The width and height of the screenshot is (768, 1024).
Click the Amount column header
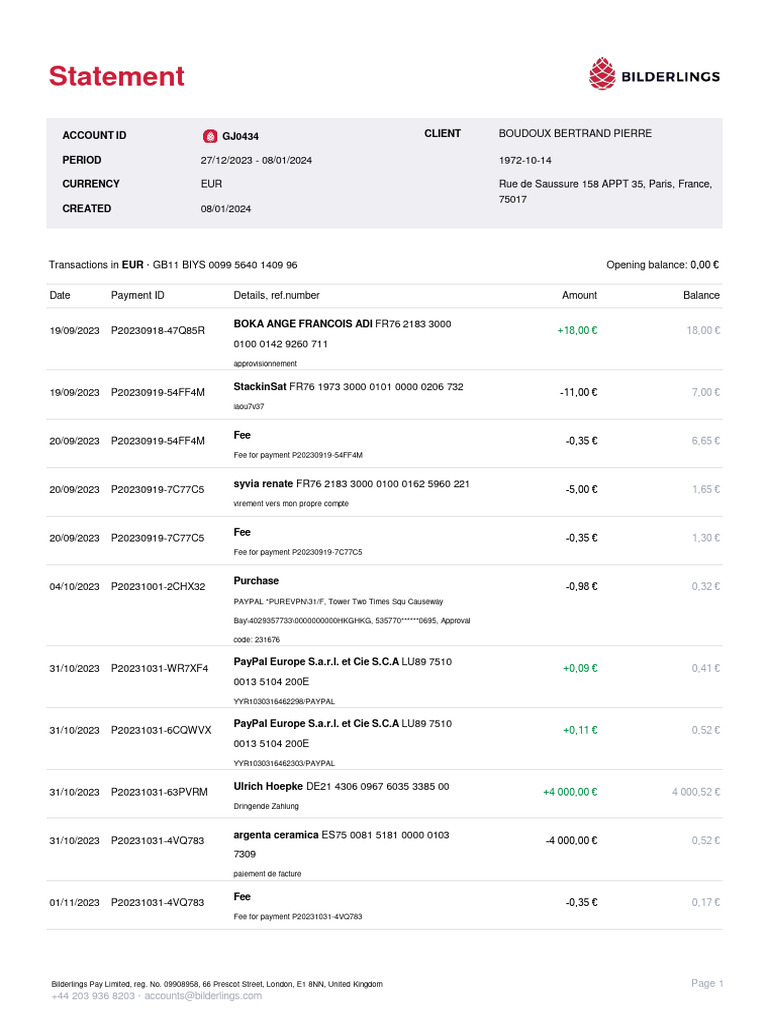coord(579,295)
